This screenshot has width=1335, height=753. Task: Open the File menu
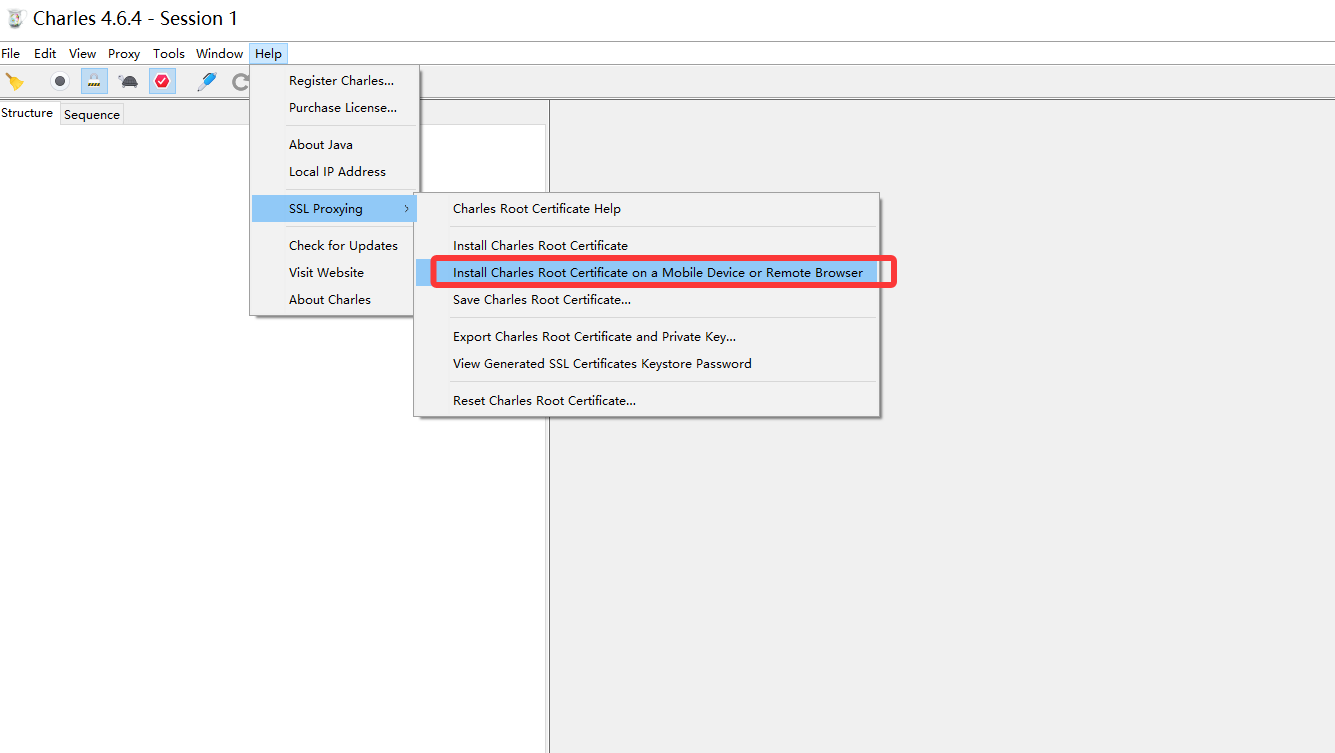pyautogui.click(x=11, y=54)
